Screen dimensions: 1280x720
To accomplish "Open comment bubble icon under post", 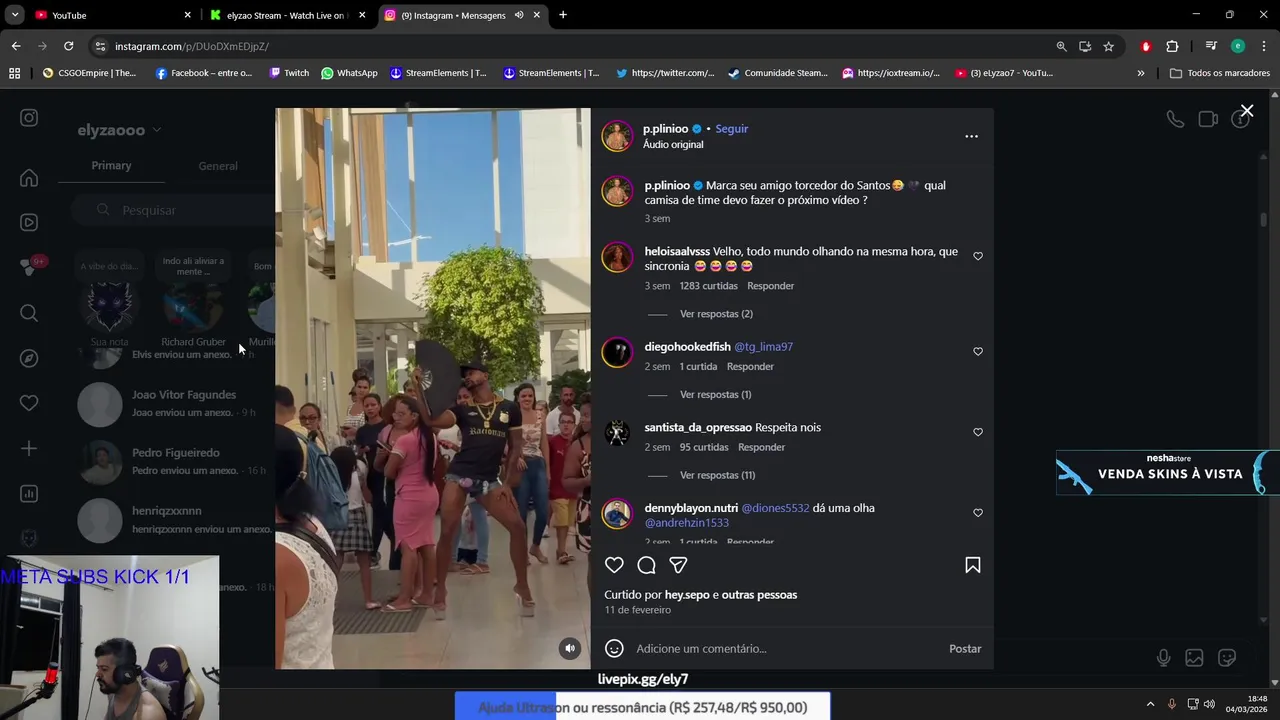I will point(646,565).
